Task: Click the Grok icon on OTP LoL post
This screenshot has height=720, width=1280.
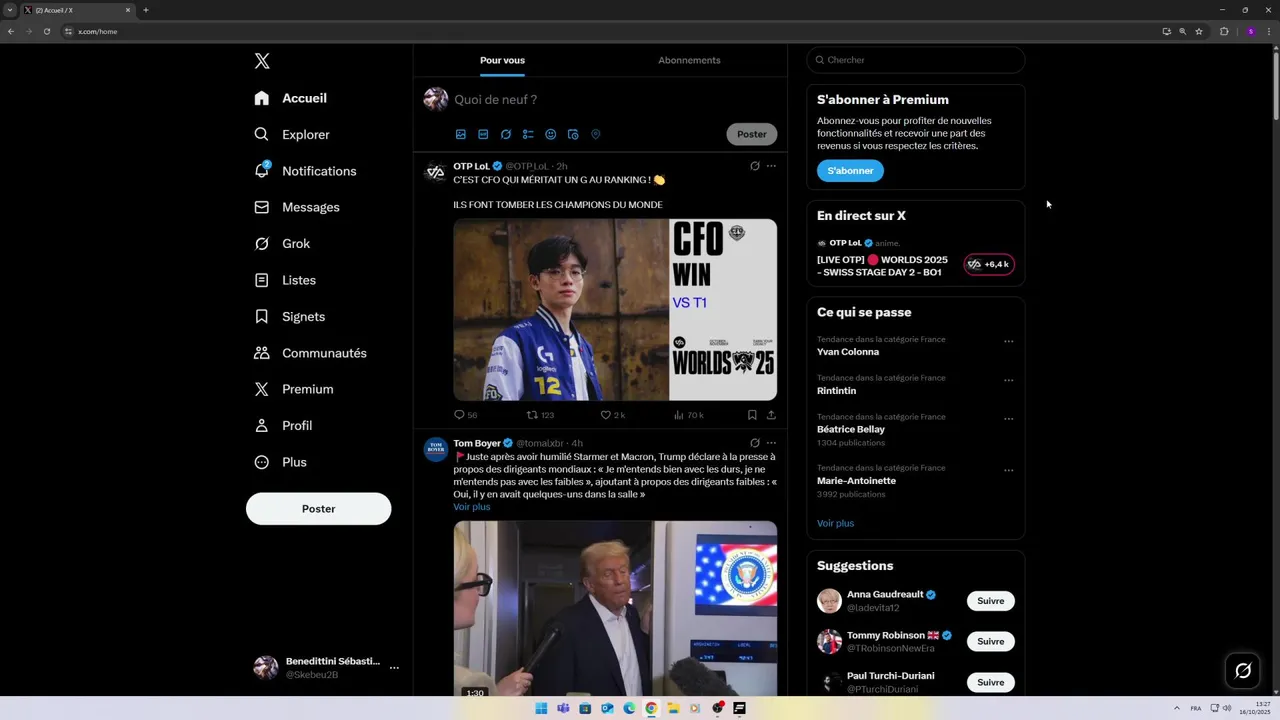Action: pyautogui.click(x=755, y=166)
